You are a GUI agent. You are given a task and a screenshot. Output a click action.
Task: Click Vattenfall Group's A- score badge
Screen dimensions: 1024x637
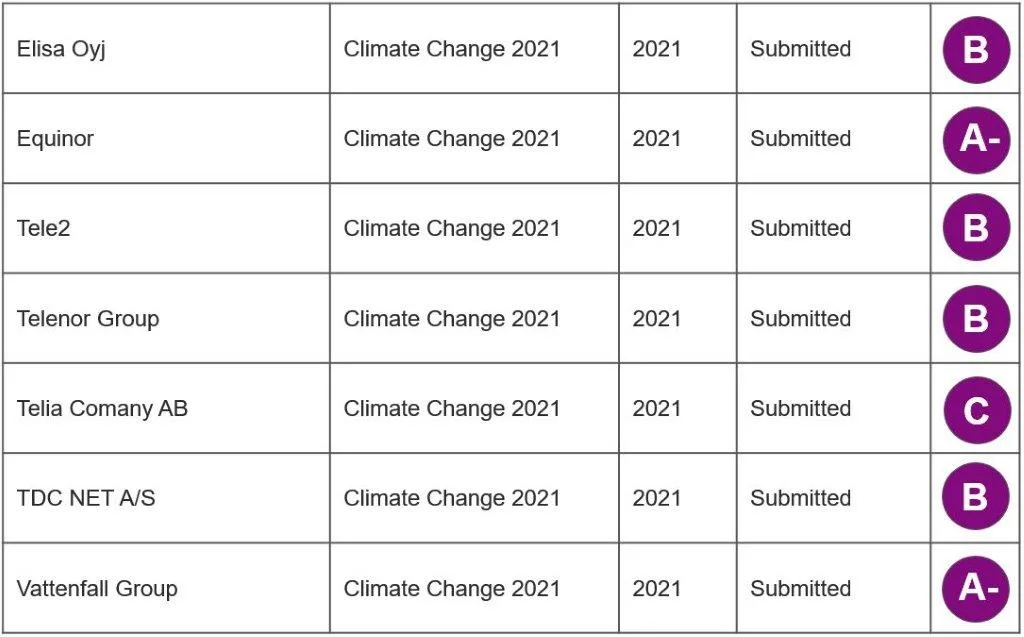pyautogui.click(x=976, y=589)
